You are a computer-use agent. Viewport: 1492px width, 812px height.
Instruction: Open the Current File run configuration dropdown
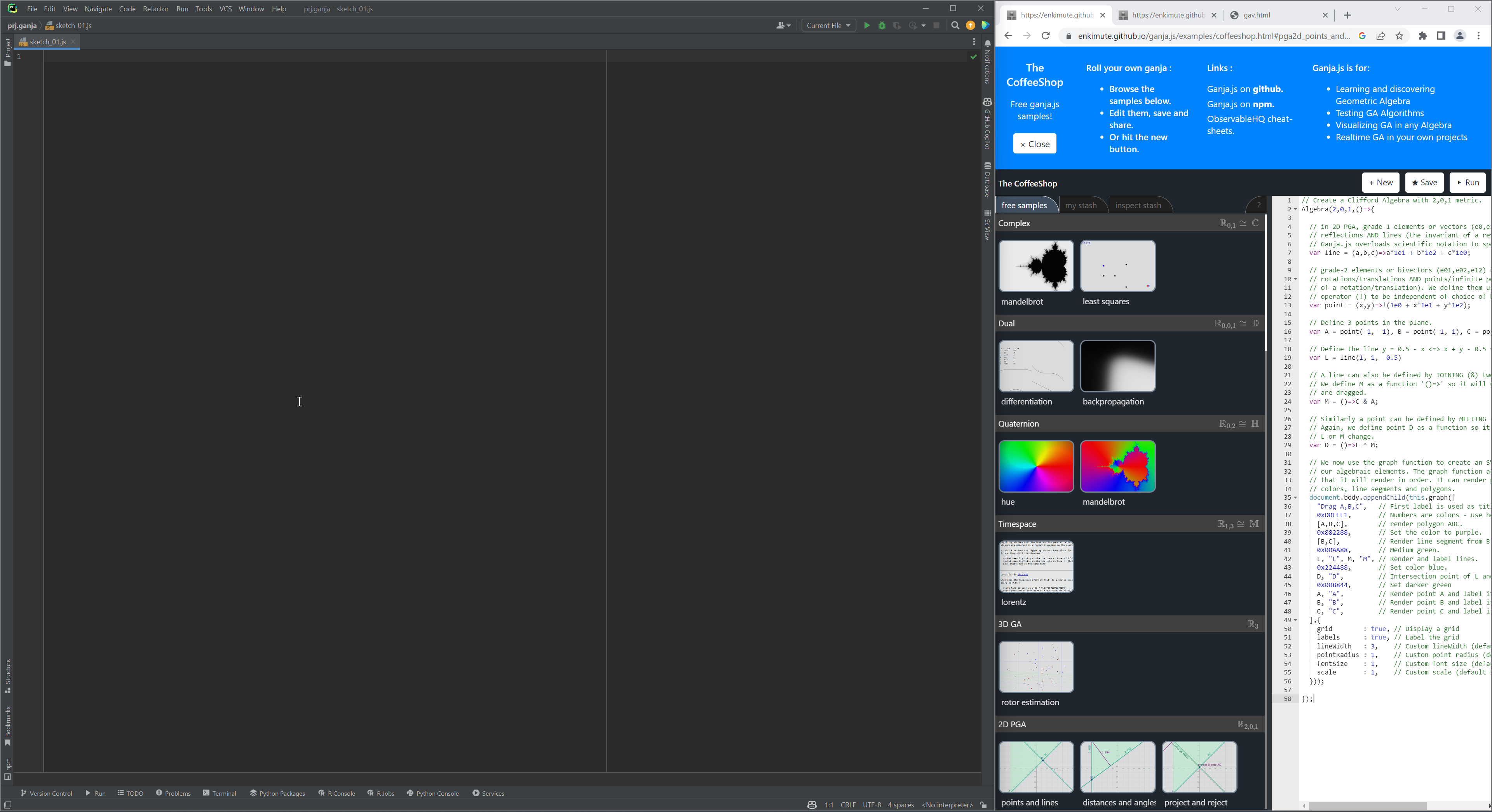(828, 26)
